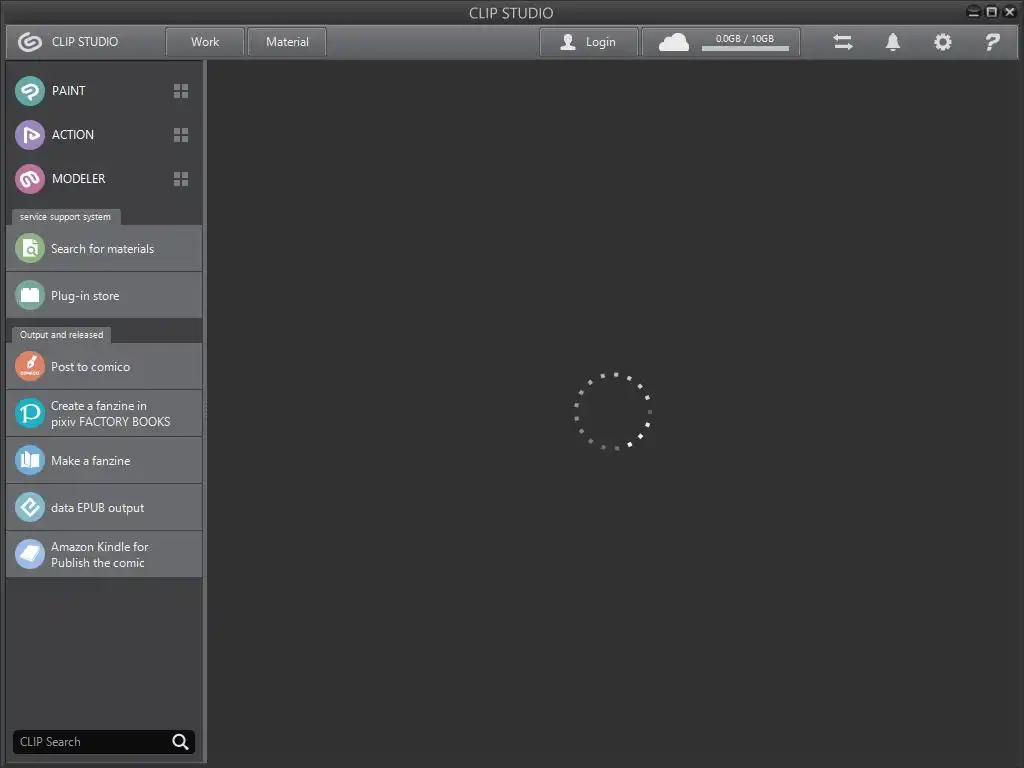Screen dimensions: 1024x768
Task: Click the CLIP STUDIO logo icon
Action: pyautogui.click(x=29, y=42)
